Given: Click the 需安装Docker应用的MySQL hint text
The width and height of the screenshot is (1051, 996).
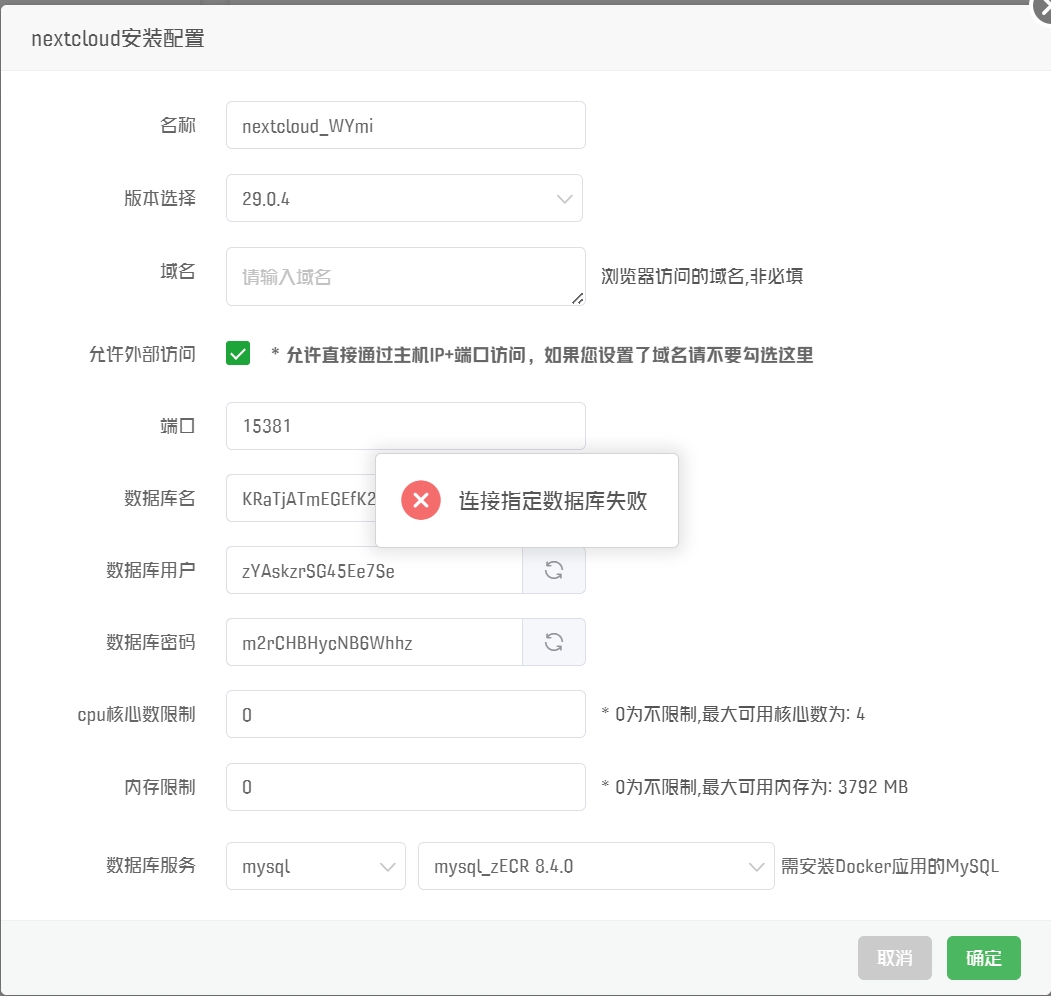Looking at the screenshot, I should coord(889,866).
